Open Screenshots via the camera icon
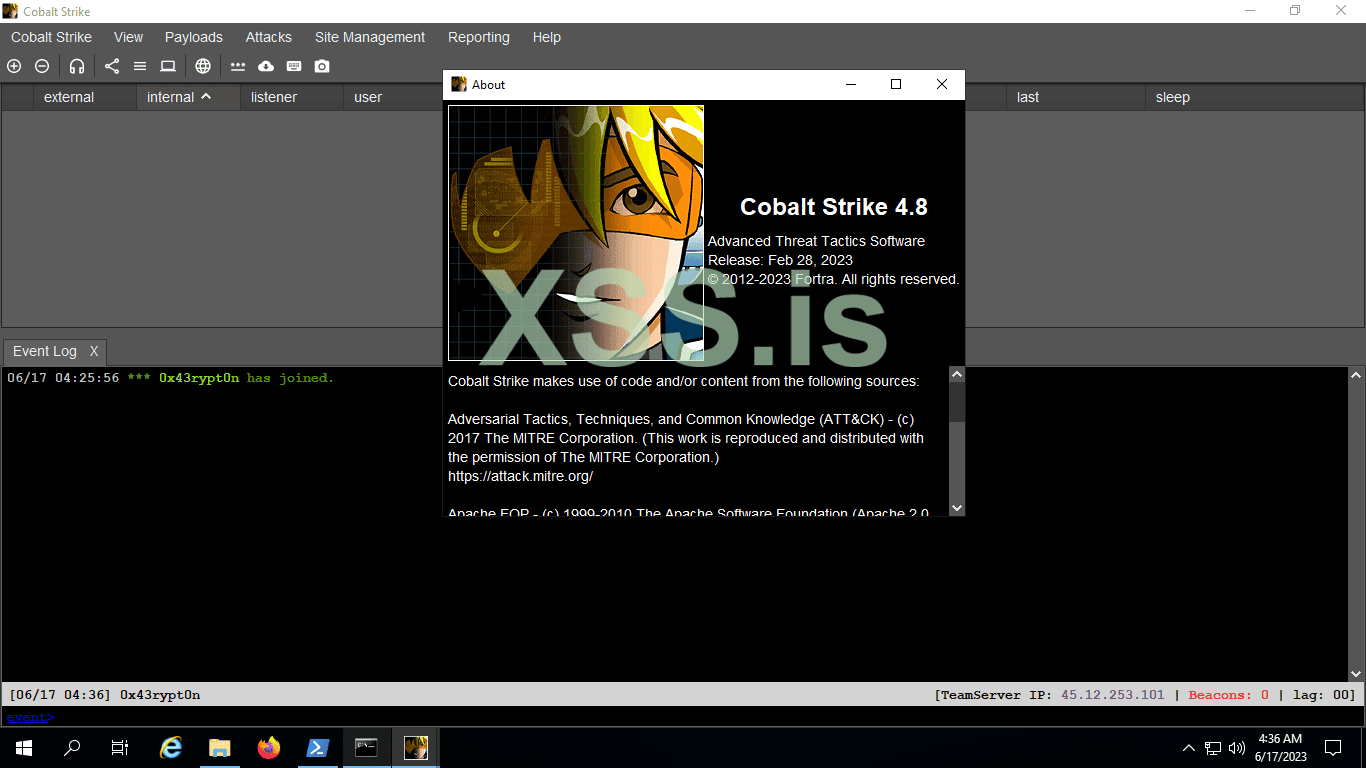1366x768 pixels. point(322,66)
